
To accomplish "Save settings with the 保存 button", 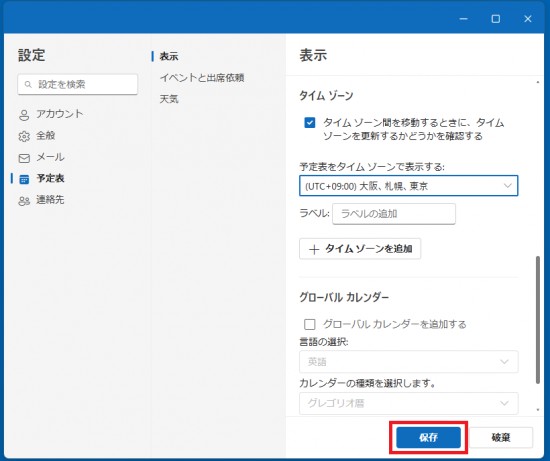I will pyautogui.click(x=428, y=437).
